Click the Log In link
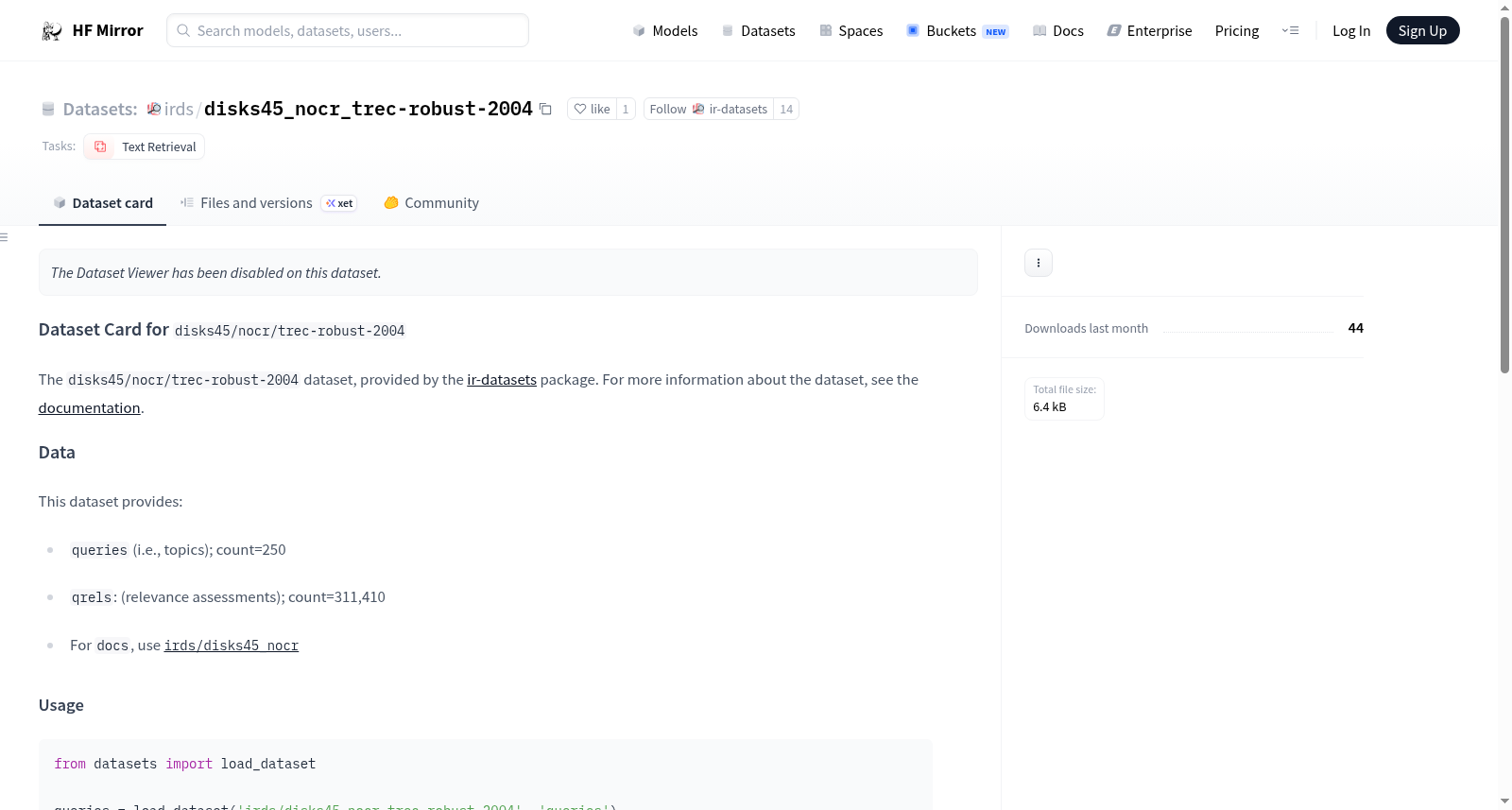The height and width of the screenshot is (810, 1512). pyautogui.click(x=1351, y=31)
